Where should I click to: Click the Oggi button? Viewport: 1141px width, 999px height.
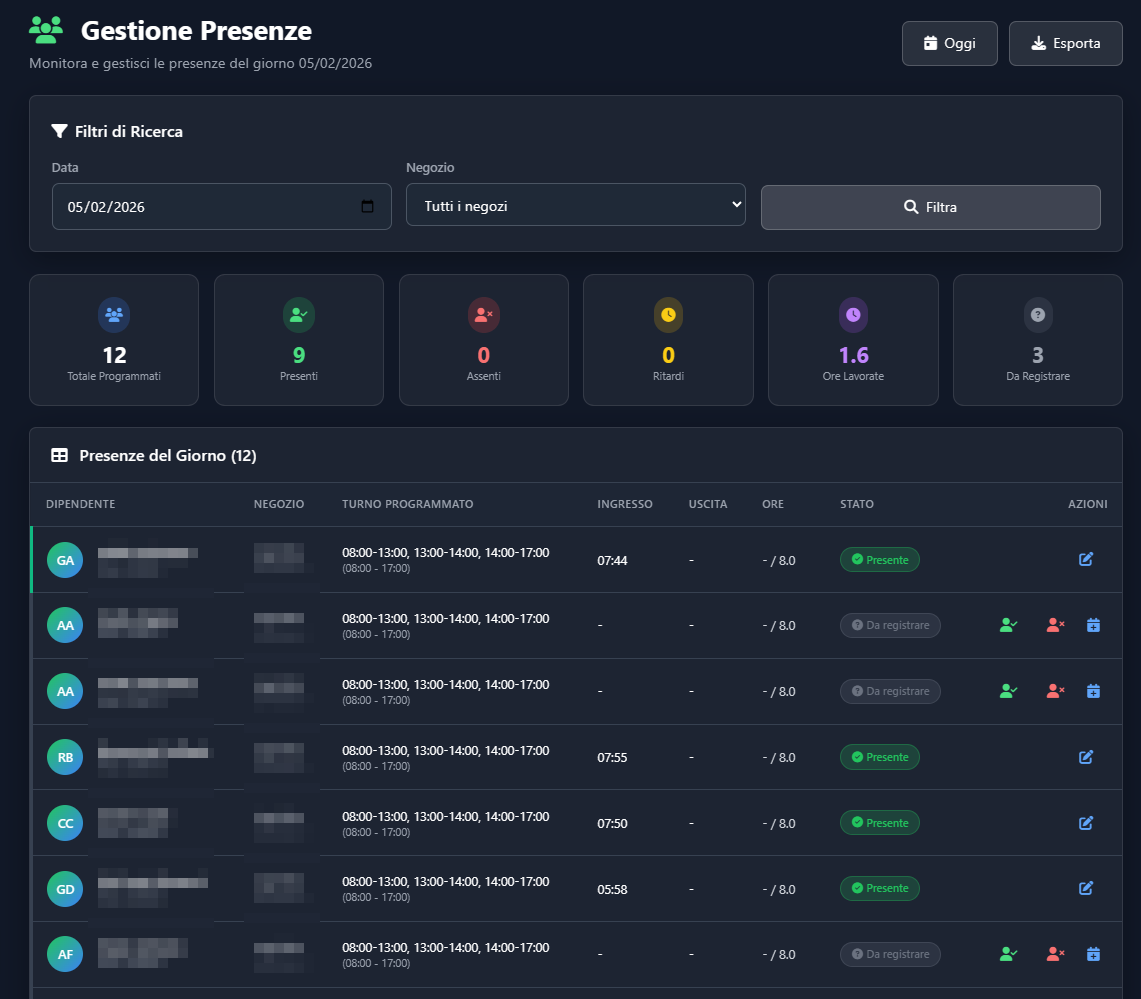point(949,44)
